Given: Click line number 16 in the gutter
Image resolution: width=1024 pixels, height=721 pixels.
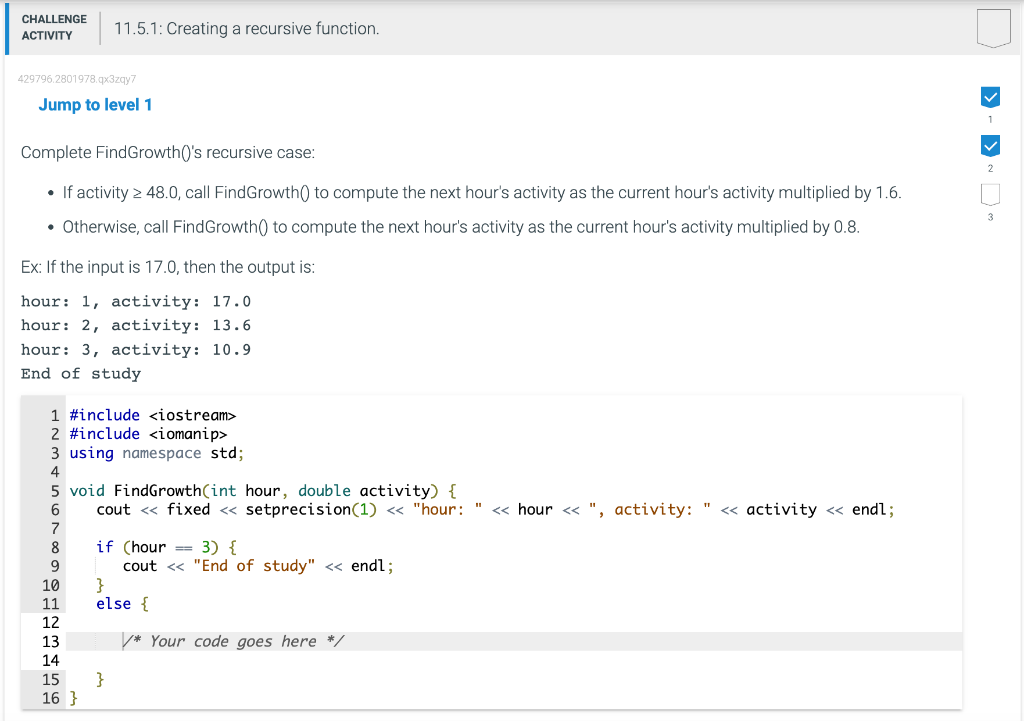Looking at the screenshot, I should coord(50,699).
